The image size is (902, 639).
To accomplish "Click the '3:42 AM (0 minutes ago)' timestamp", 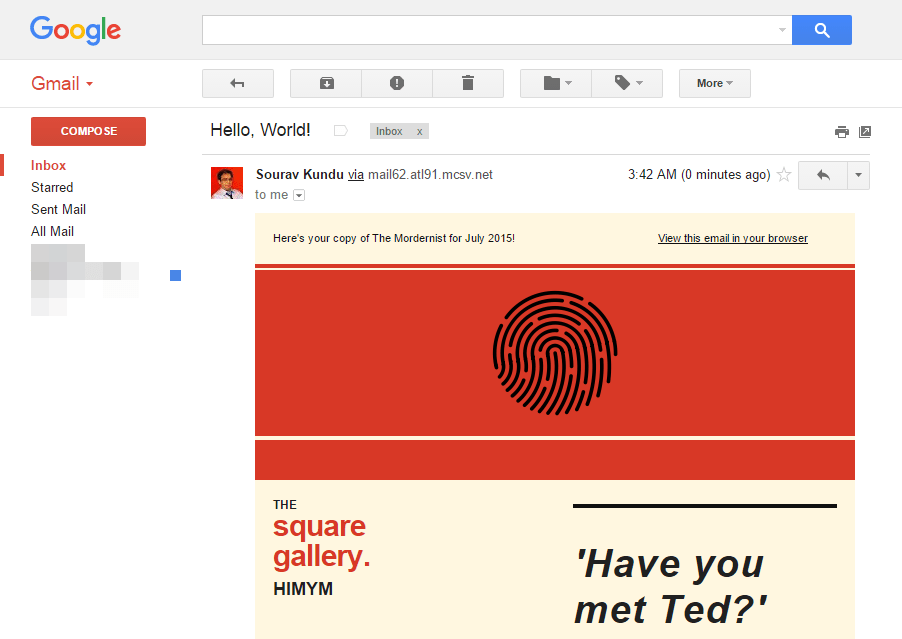I will pyautogui.click(x=699, y=174).
